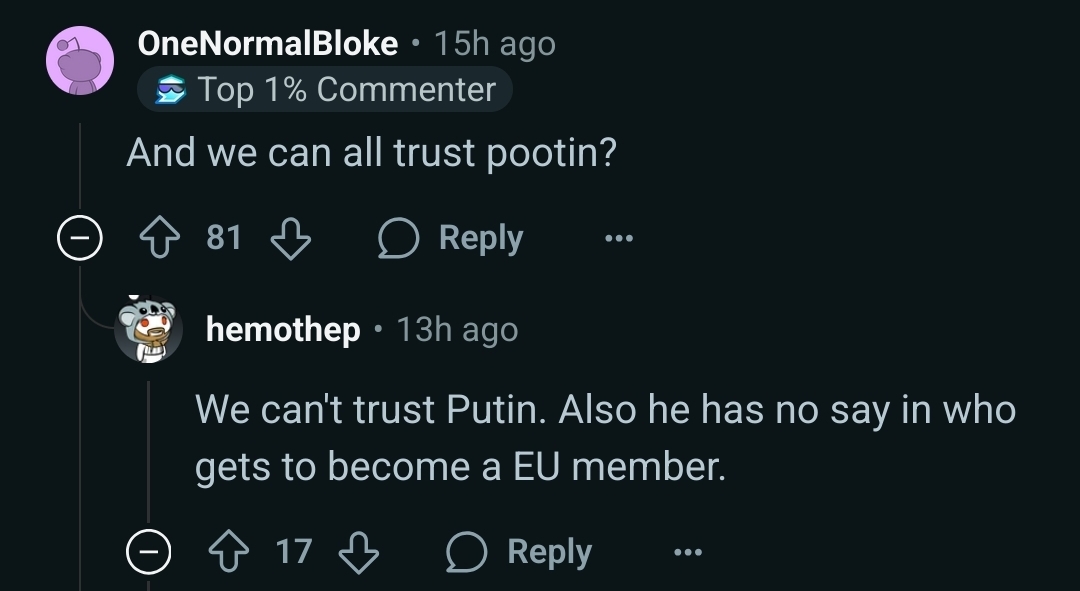Collapse OneNormalBloke's comment thread
Viewport: 1080px width, 591px height.
click(80, 238)
